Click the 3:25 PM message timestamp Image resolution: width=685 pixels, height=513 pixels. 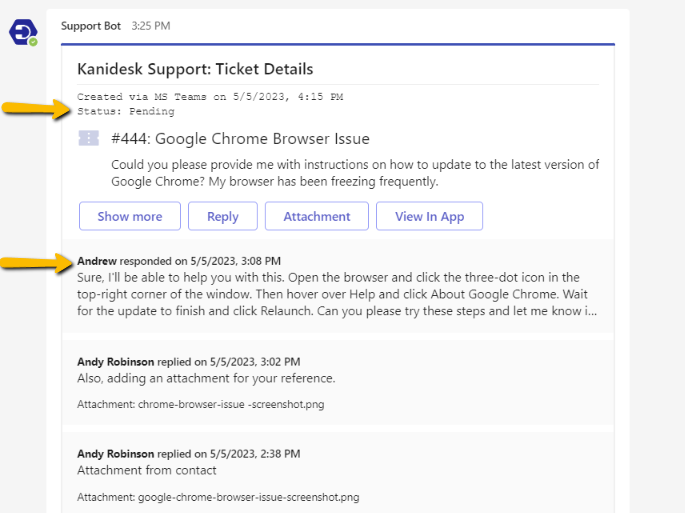click(x=151, y=26)
